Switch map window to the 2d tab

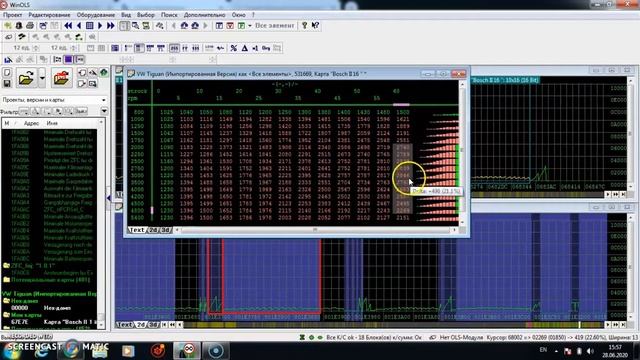coord(153,230)
